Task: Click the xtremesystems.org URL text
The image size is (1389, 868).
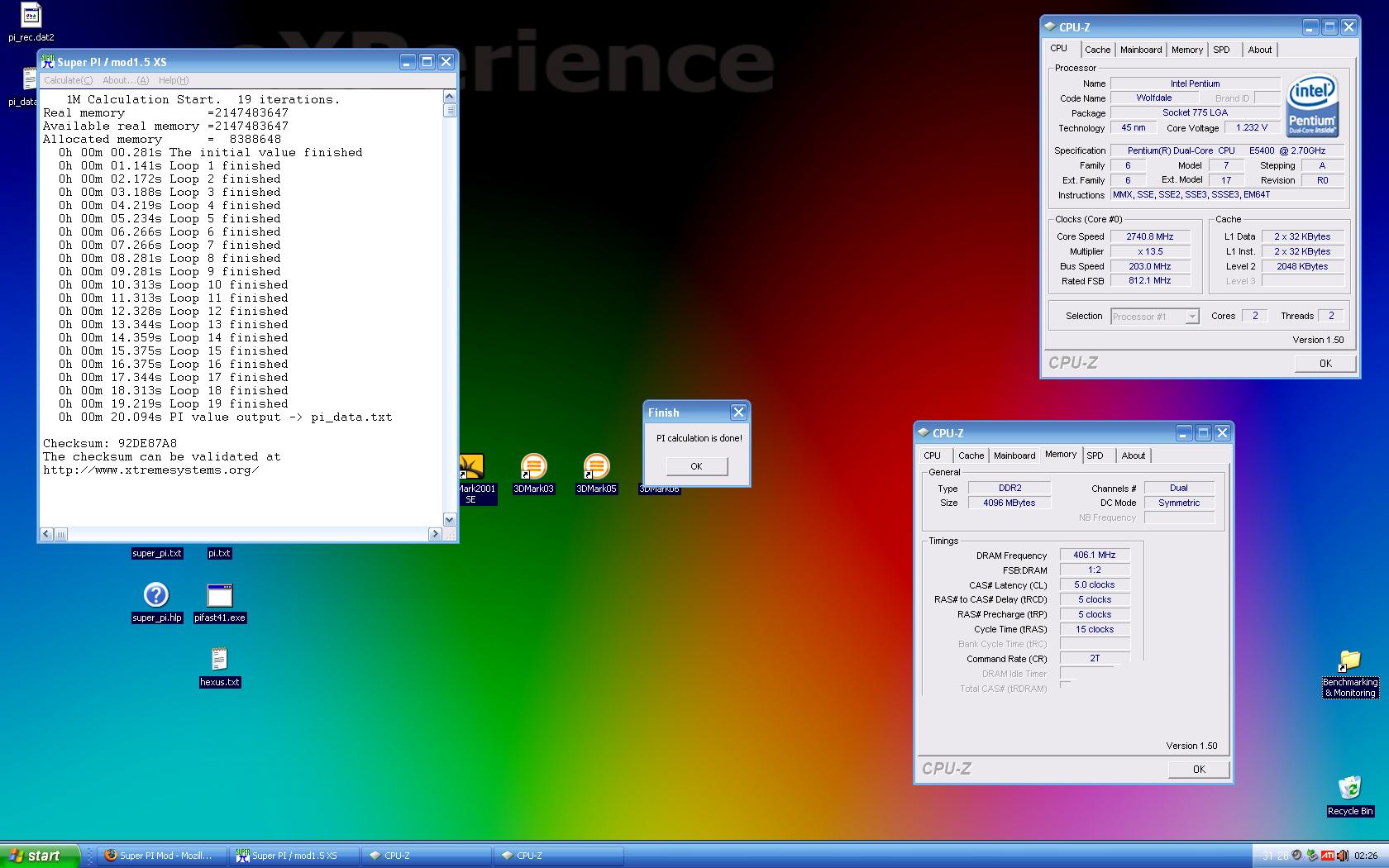Action: click(151, 470)
